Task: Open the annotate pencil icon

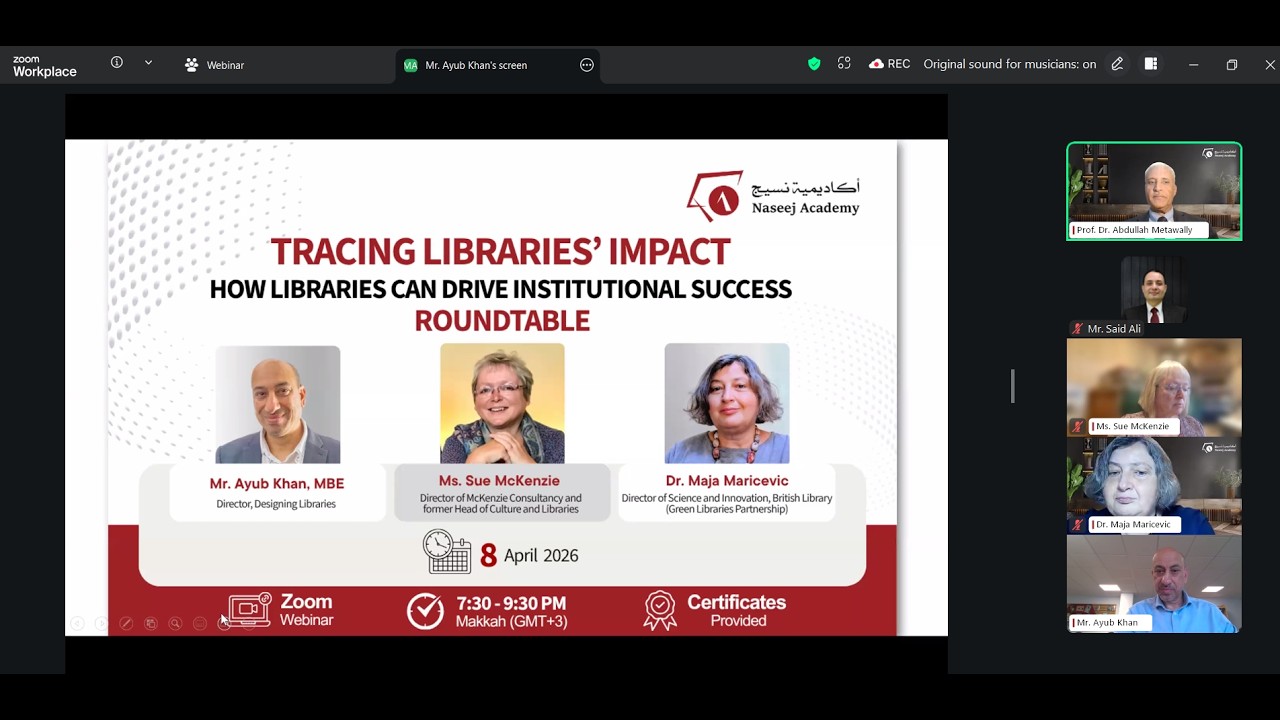Action: point(1117,64)
